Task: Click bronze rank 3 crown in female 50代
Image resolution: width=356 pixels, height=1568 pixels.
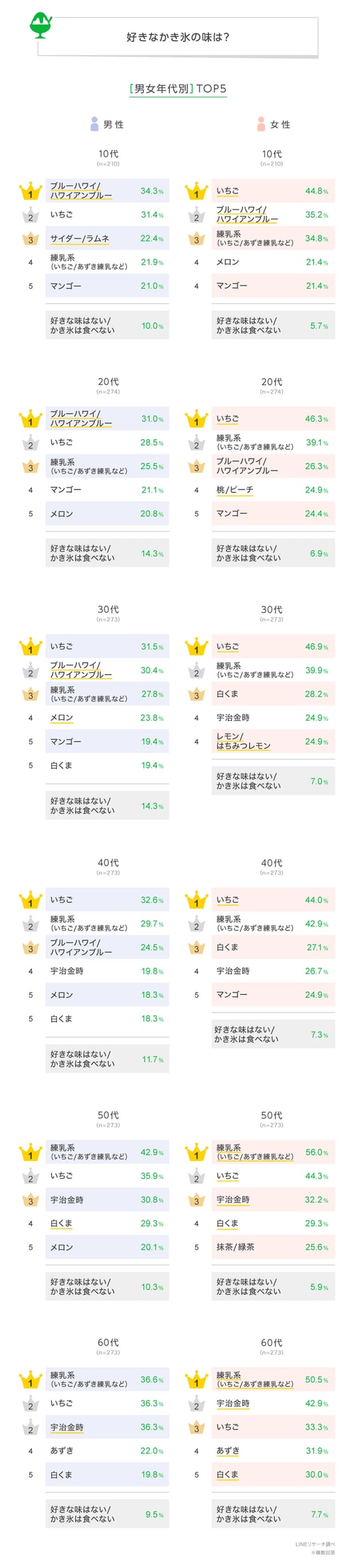Action: pyautogui.click(x=196, y=1200)
